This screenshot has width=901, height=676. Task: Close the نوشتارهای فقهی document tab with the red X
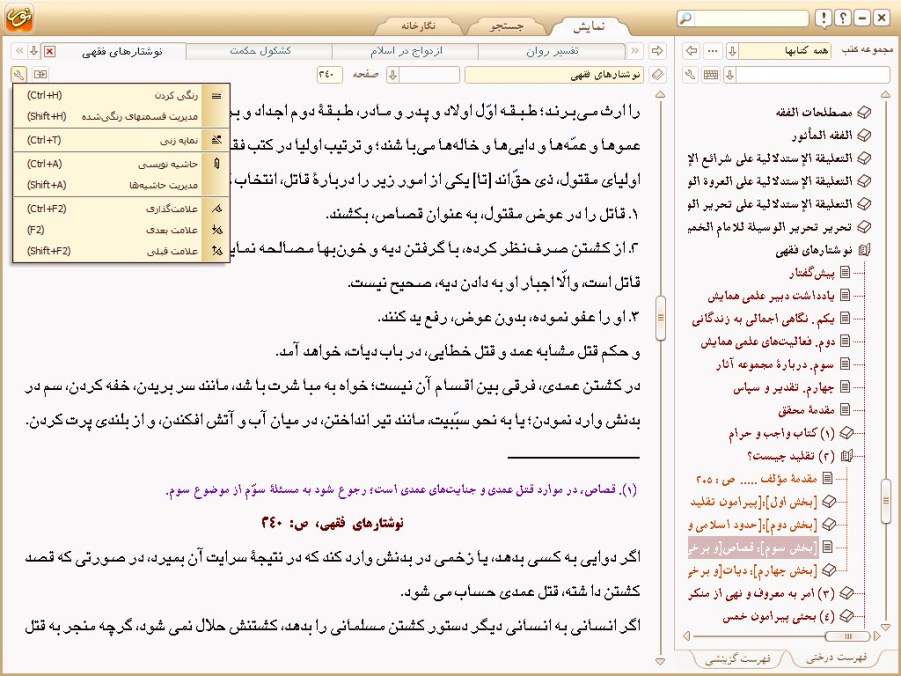[50, 52]
